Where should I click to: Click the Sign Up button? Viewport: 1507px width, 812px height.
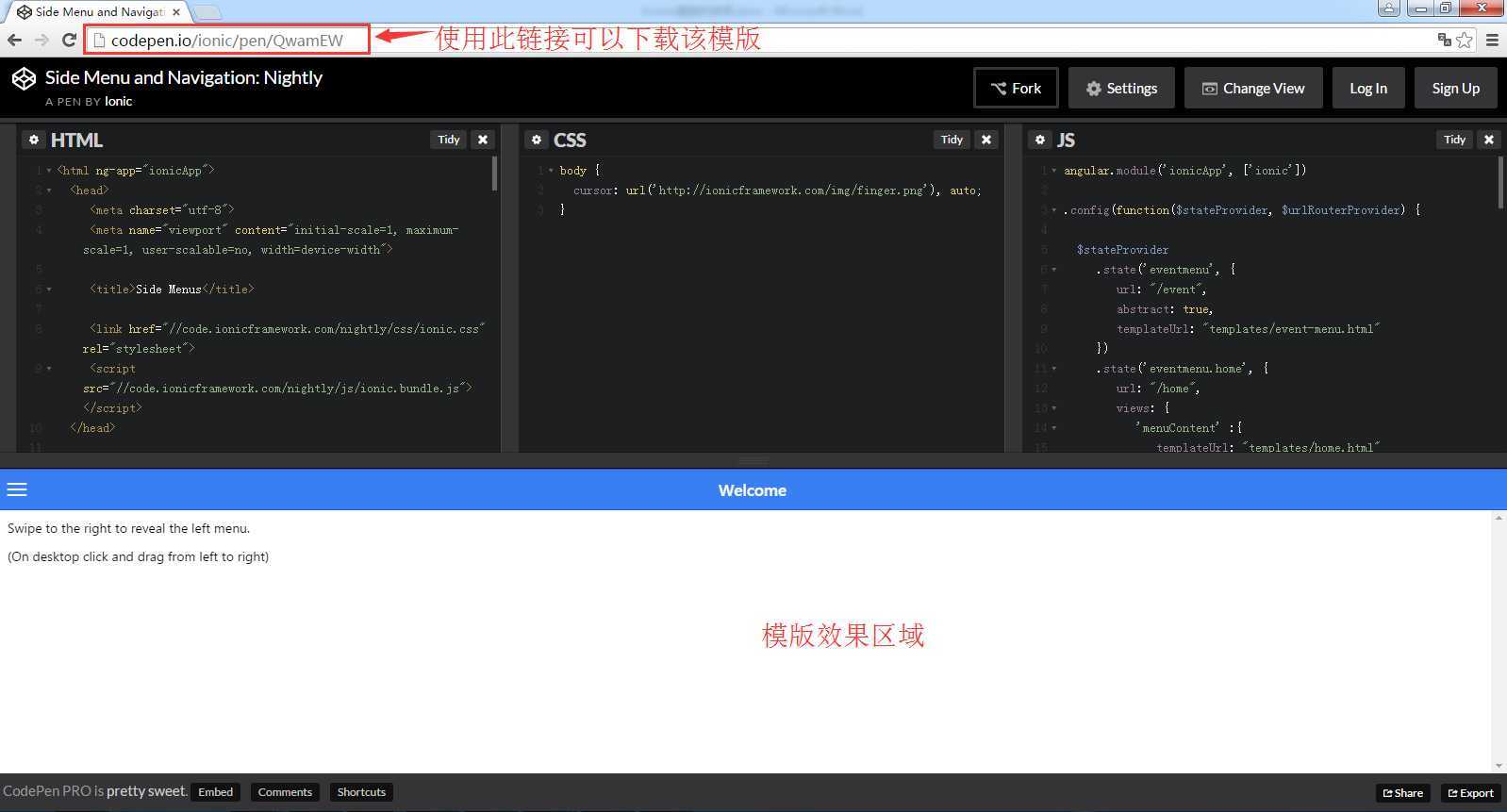pos(1455,88)
